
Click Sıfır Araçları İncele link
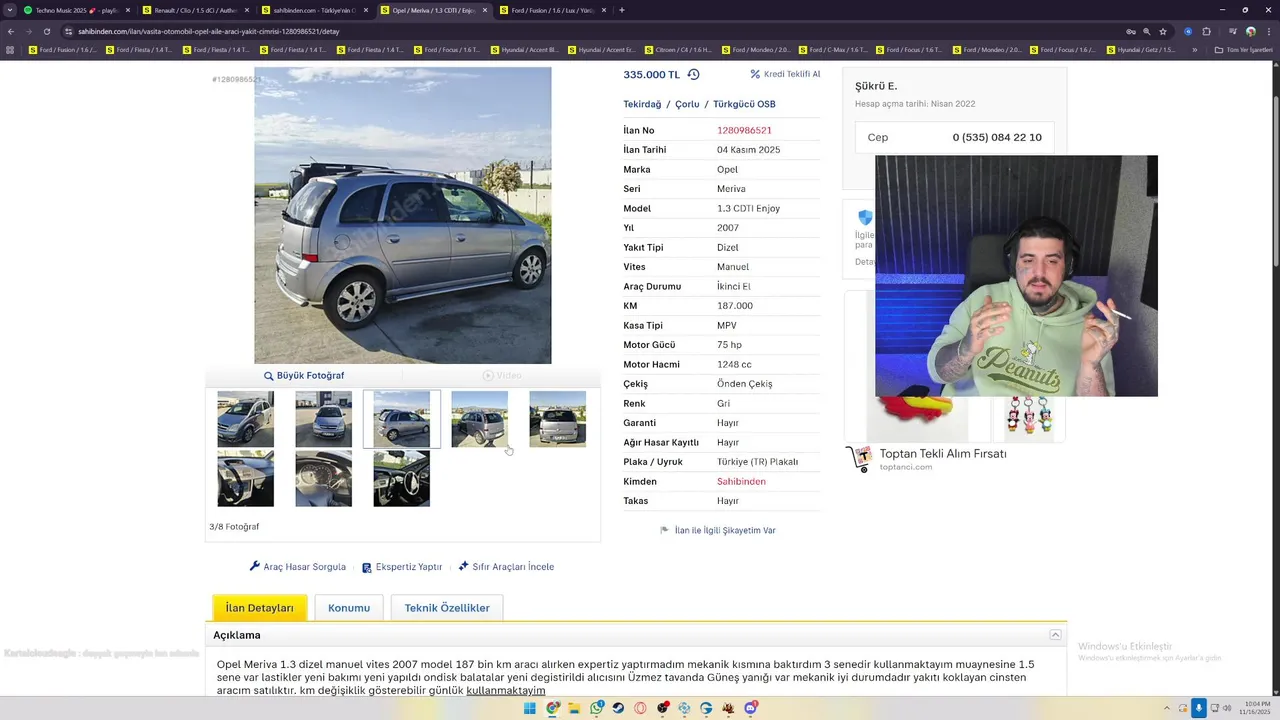point(506,567)
